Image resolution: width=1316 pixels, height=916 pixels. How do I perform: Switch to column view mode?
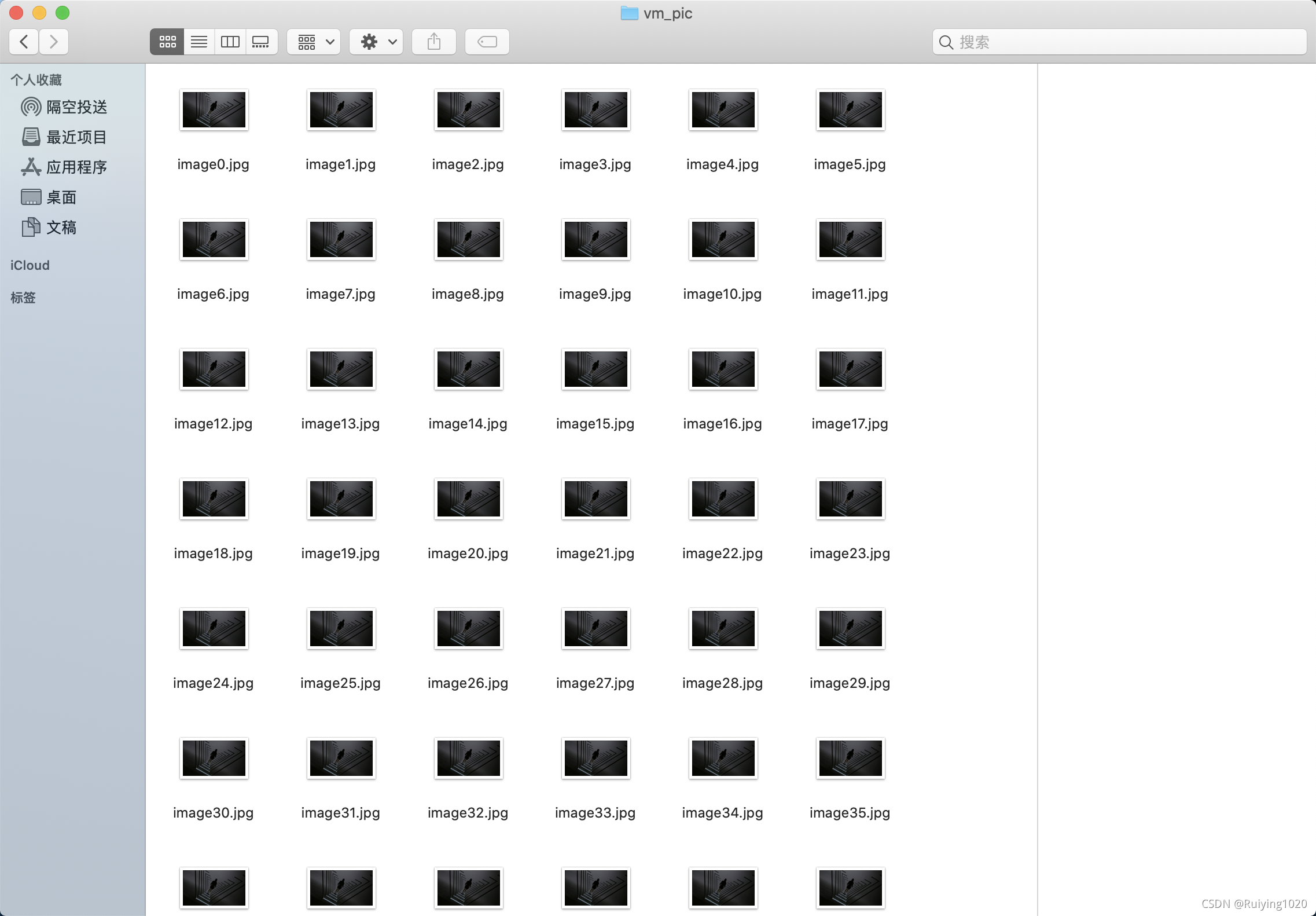230,42
